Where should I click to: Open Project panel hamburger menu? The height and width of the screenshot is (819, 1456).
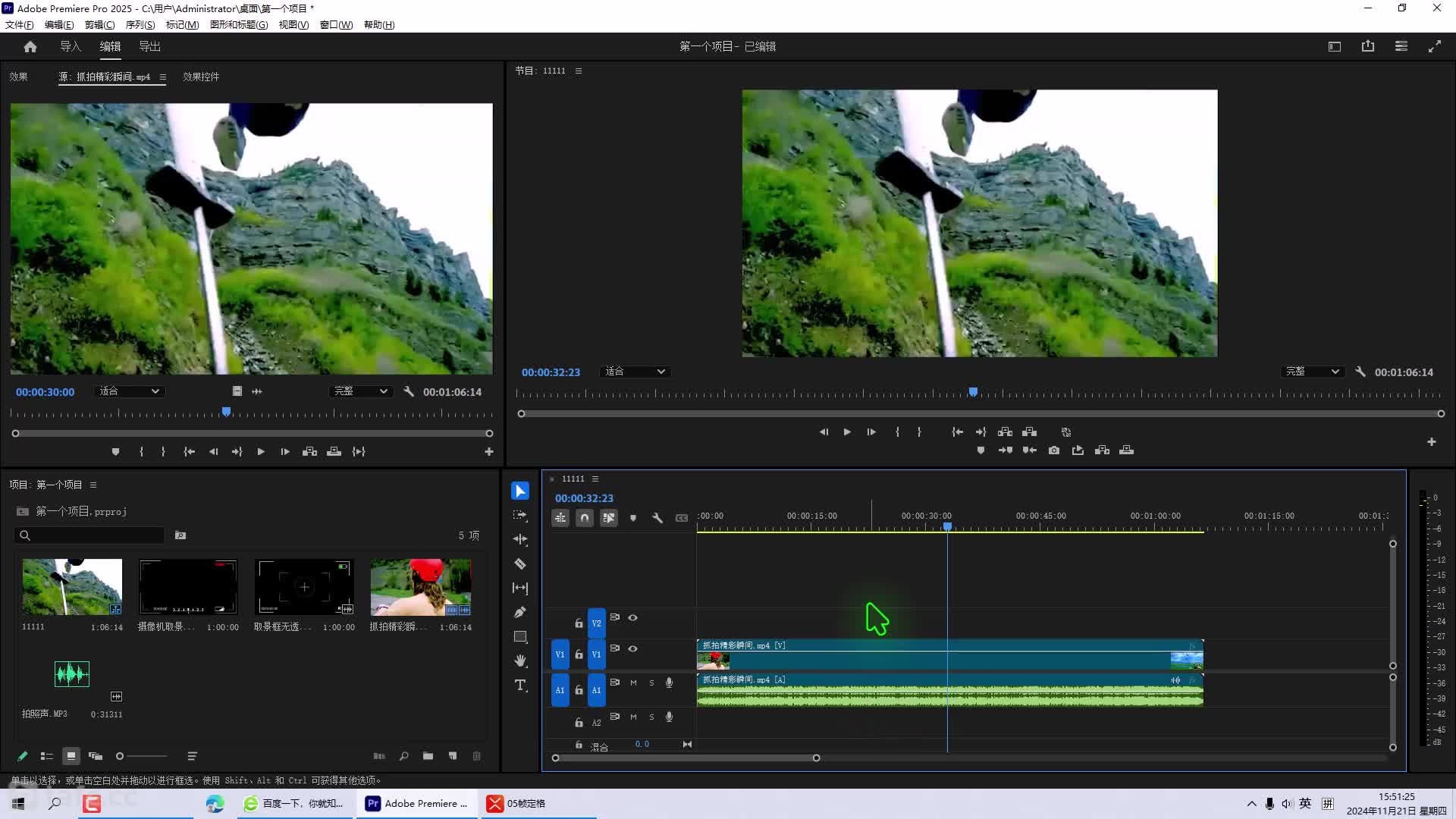pyautogui.click(x=93, y=485)
